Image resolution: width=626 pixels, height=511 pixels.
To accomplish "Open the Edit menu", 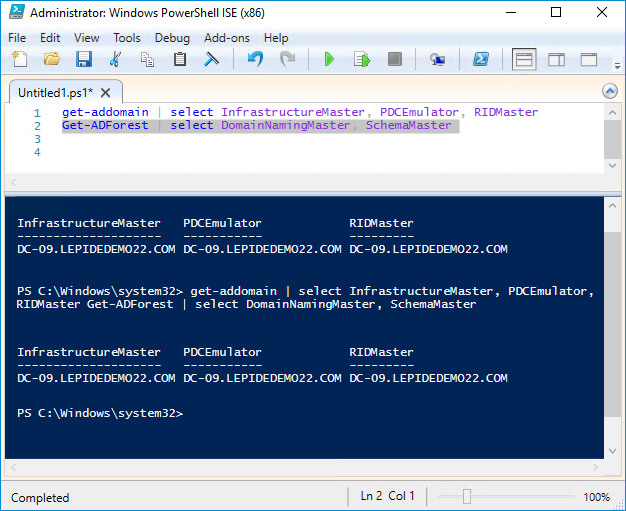I will 50,38.
